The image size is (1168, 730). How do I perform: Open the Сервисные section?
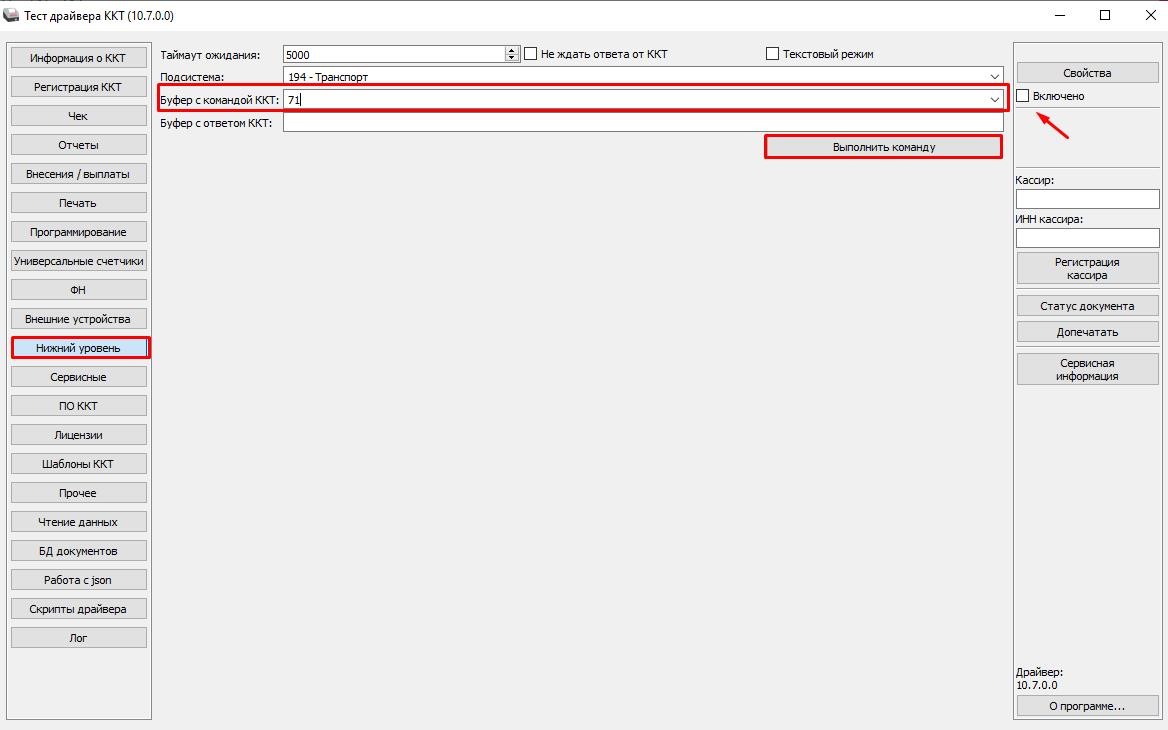78,377
